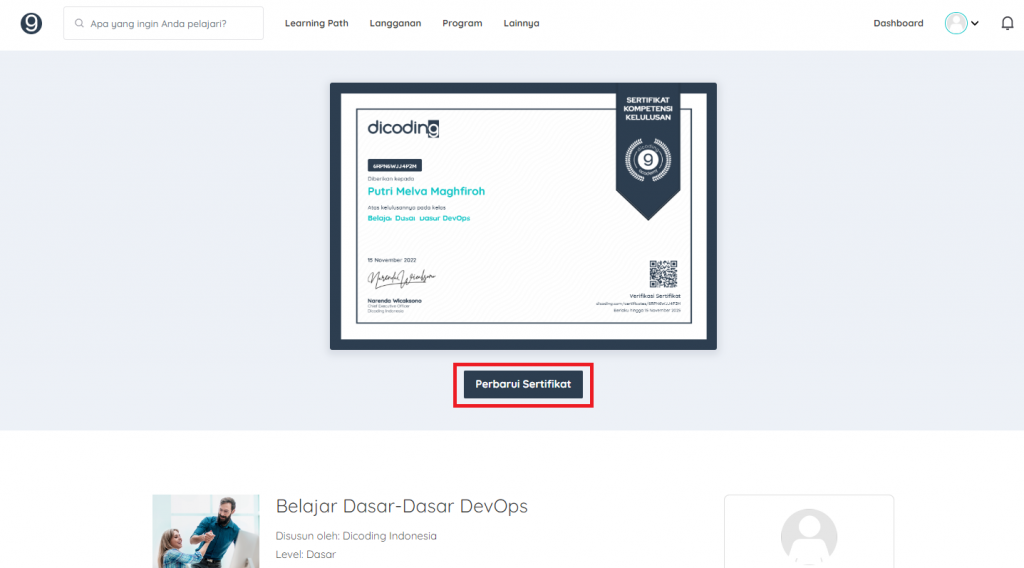Click the Dicoding logo in the navbar

click(x=31, y=23)
